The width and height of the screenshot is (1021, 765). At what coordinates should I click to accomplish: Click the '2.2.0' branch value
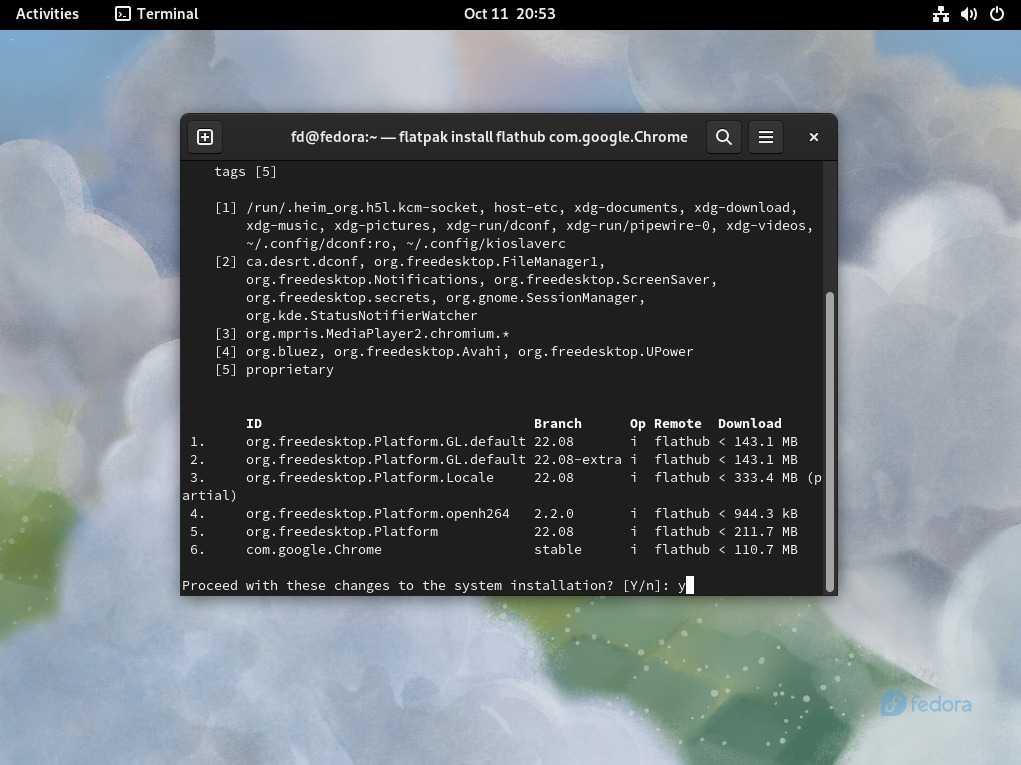point(553,514)
